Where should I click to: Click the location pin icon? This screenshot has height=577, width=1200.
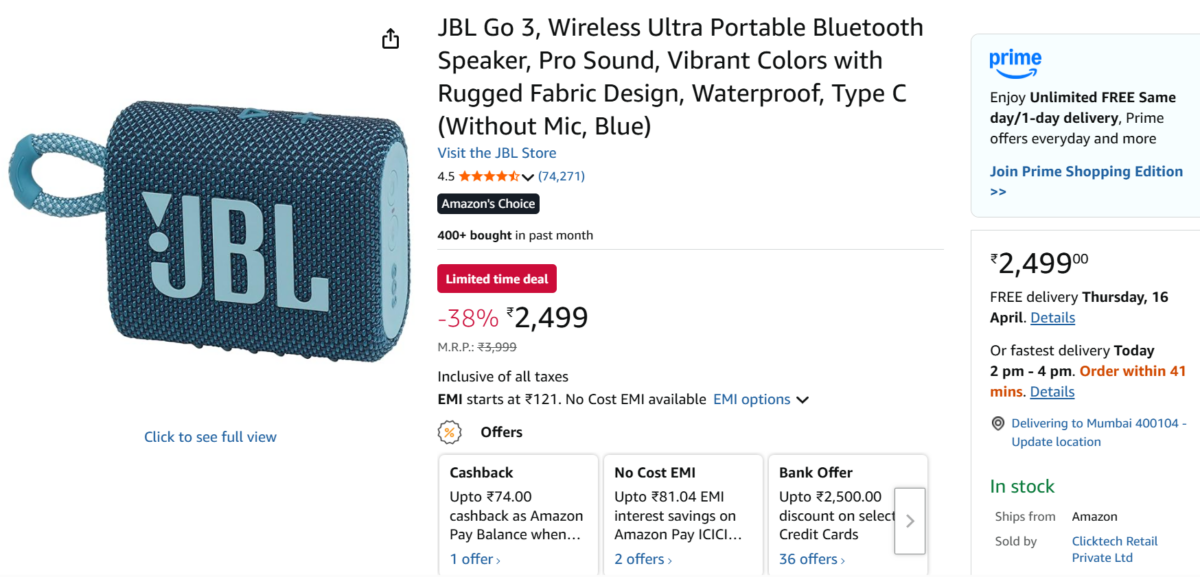tap(997, 424)
